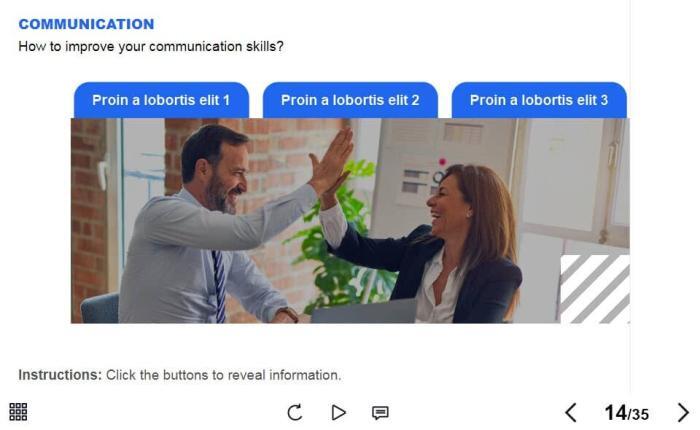This screenshot has height=430, width=700.
Task: Start playback with the play icon
Action: [338, 412]
